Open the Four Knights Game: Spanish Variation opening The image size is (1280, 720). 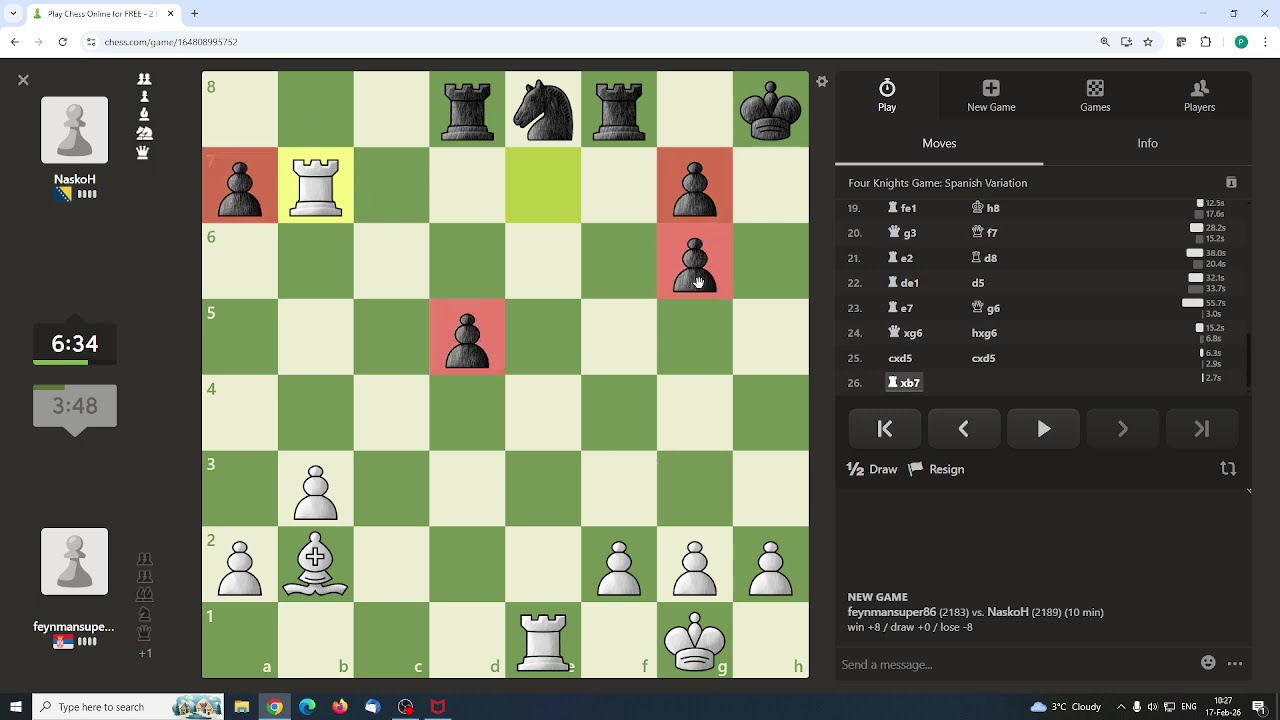point(937,183)
